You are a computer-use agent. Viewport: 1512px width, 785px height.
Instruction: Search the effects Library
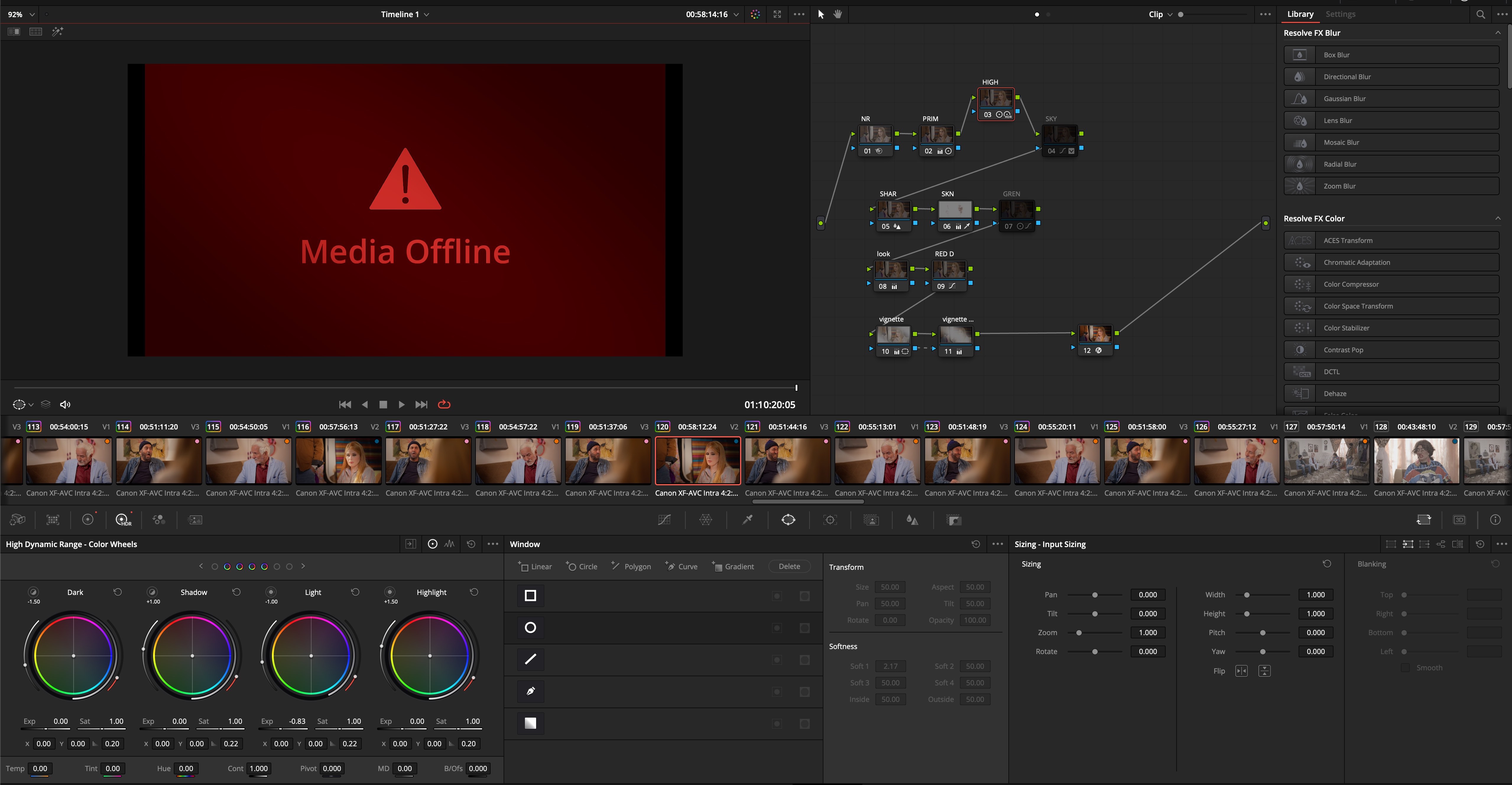(1480, 14)
